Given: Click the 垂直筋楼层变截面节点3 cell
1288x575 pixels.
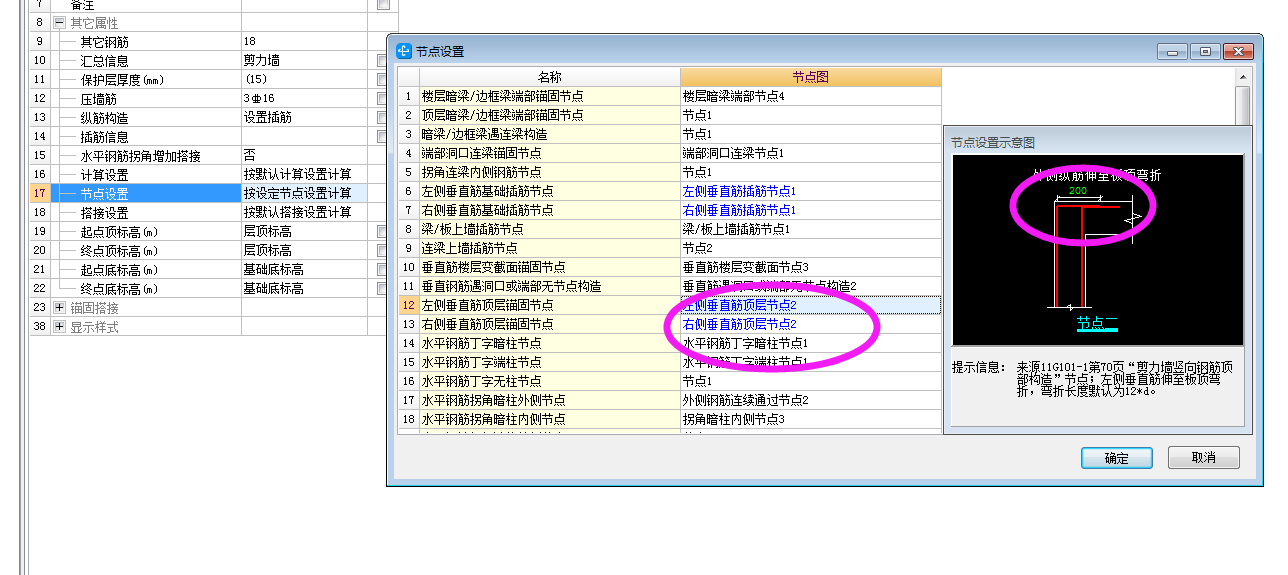Looking at the screenshot, I should coord(811,267).
